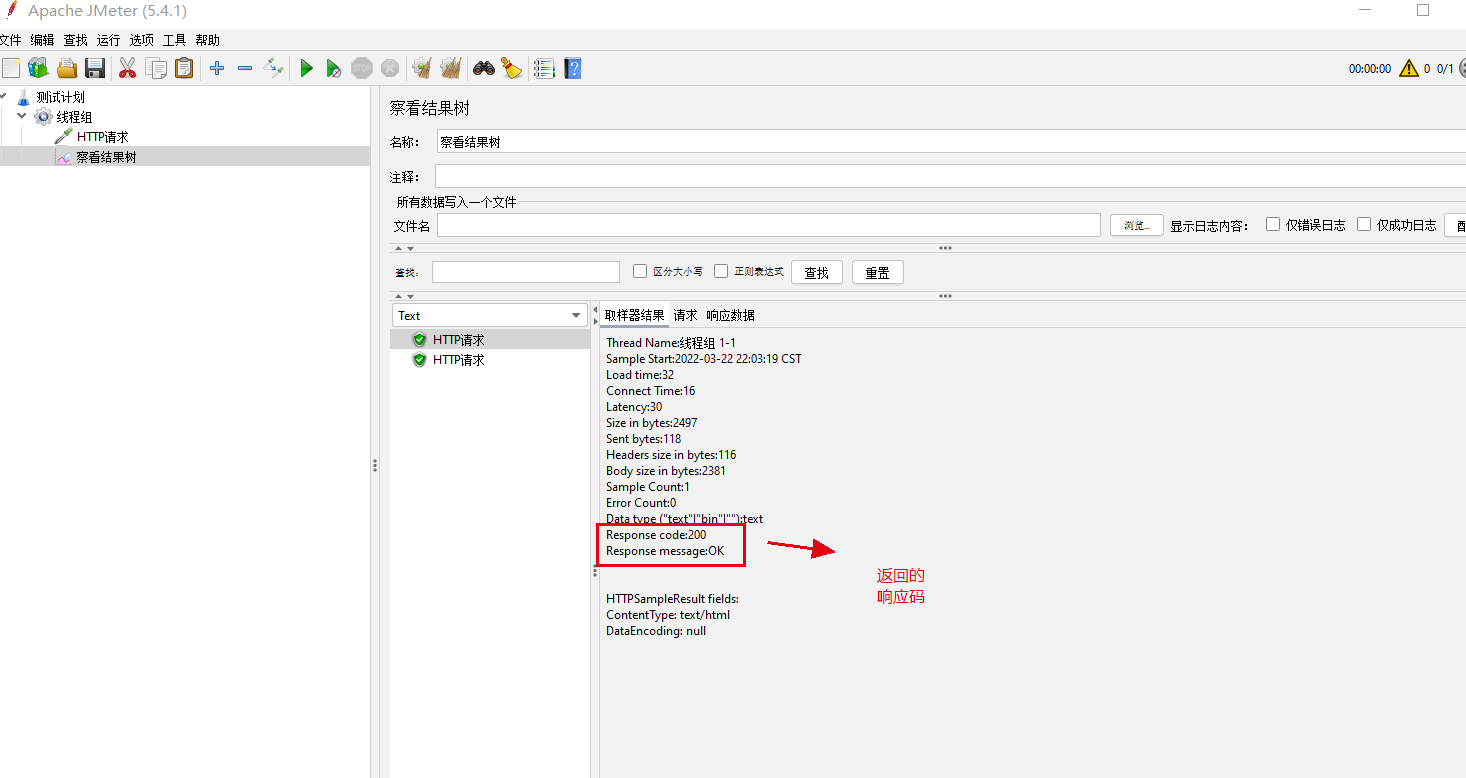Viewport: 1466px width, 778px height.
Task: Click the Copy icon in the toolbar
Action: [156, 68]
